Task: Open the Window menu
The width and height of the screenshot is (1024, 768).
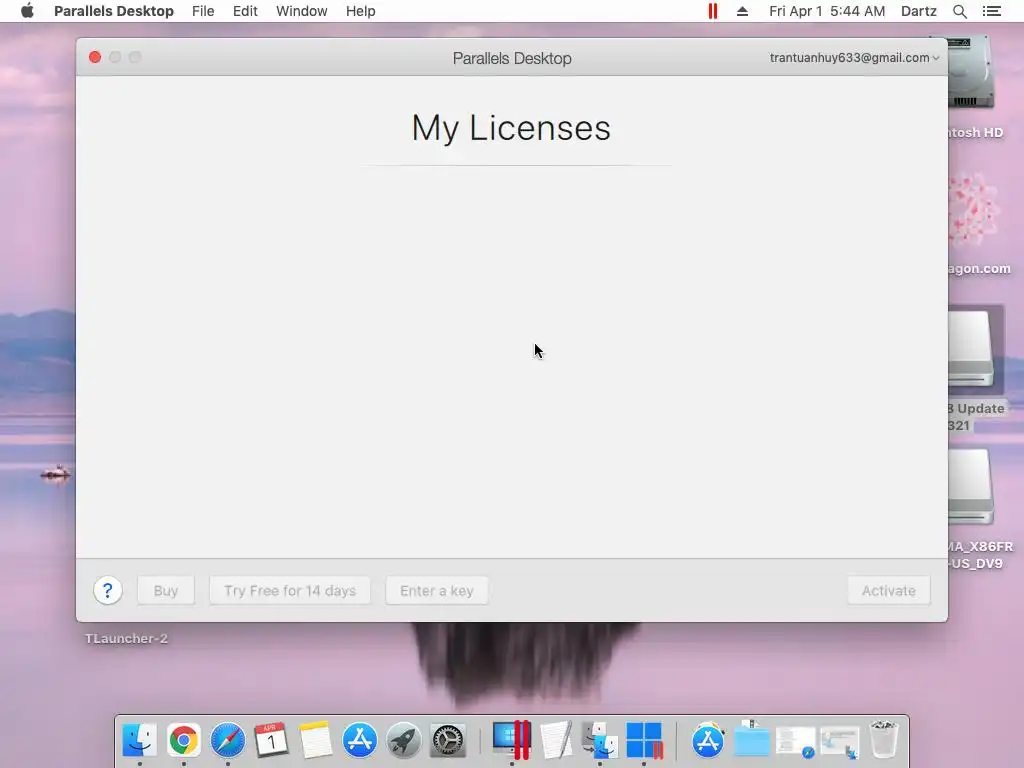Action: point(302,11)
